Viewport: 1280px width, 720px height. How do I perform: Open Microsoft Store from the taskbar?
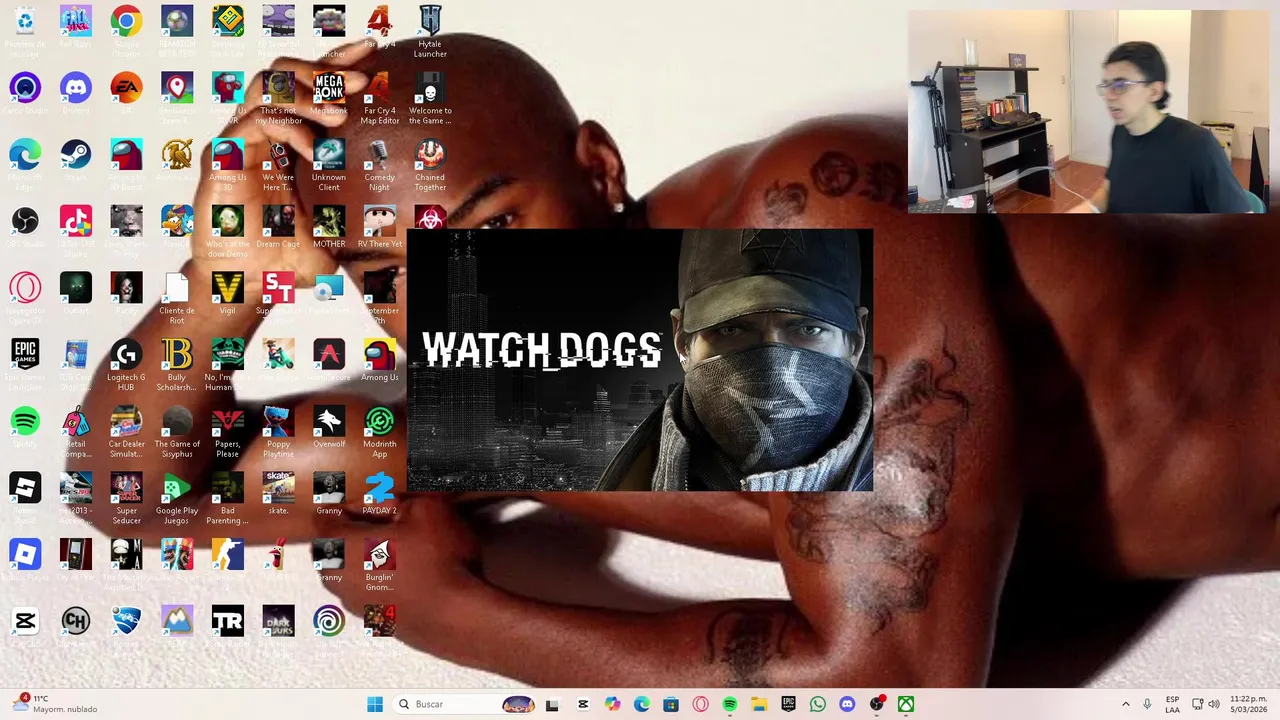tap(671, 704)
